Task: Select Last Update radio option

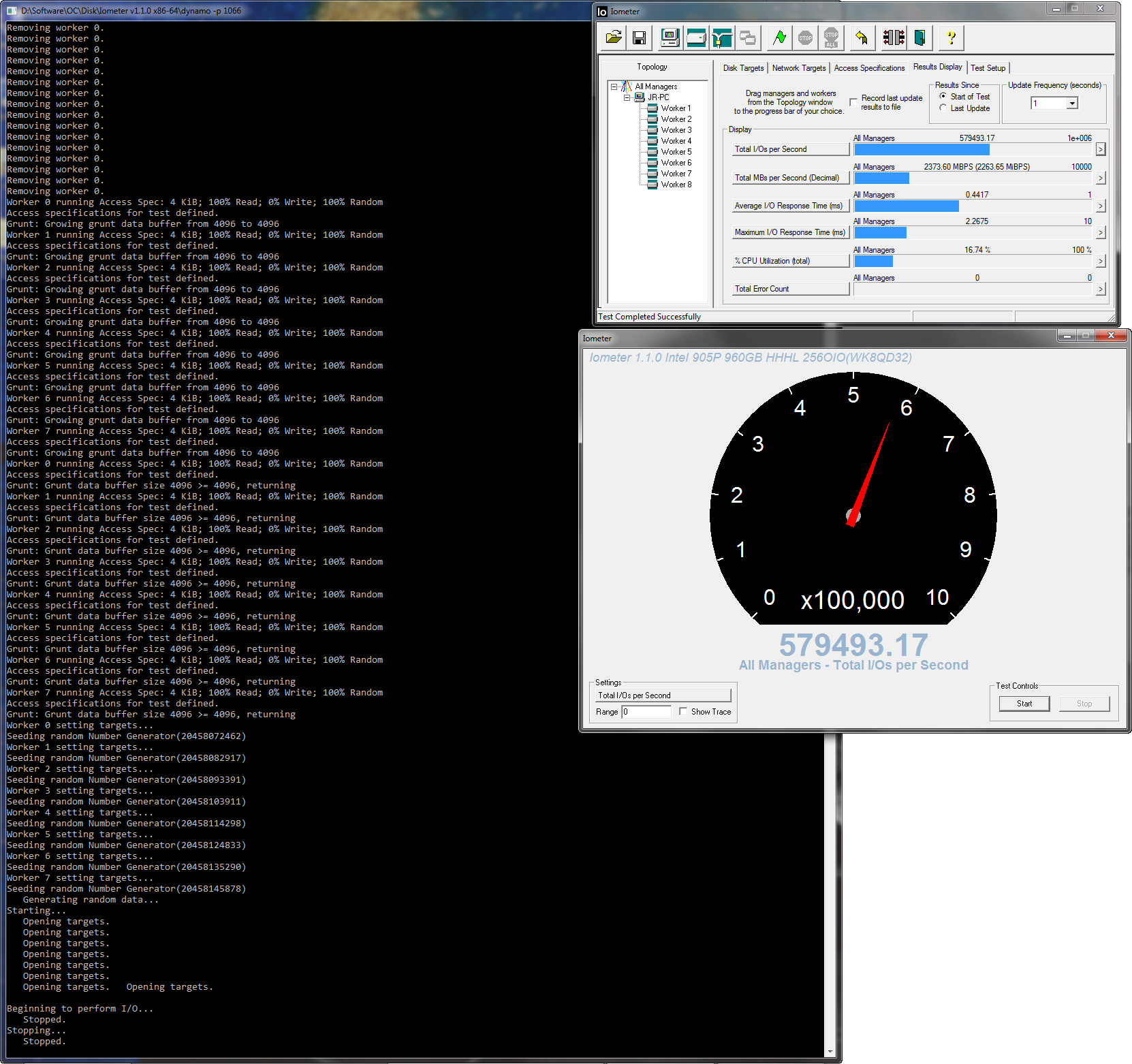Action: pos(943,108)
